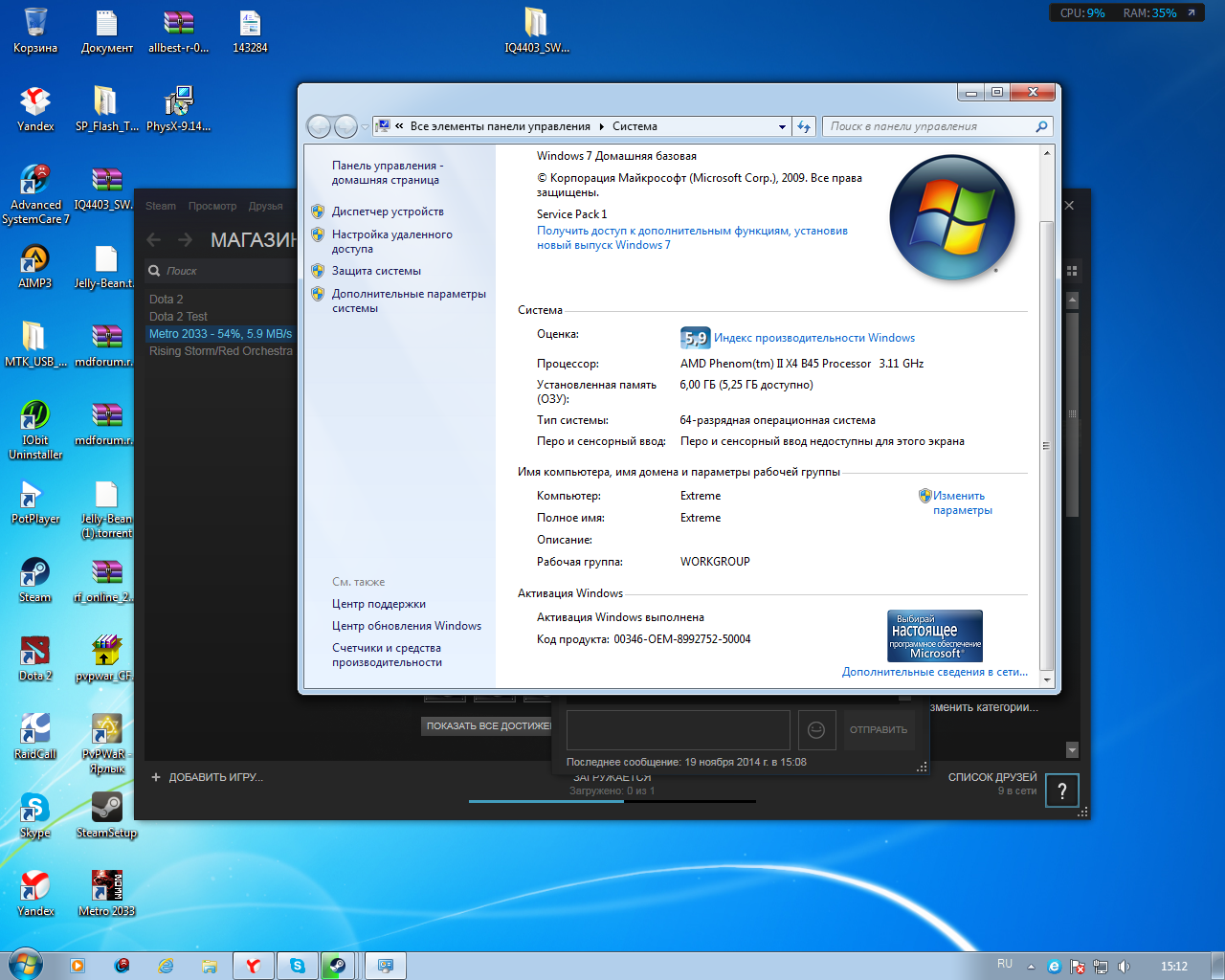Screen dimensions: 1225x980
Task: Click scroll-up arrow of the Система window
Action: (1046, 153)
